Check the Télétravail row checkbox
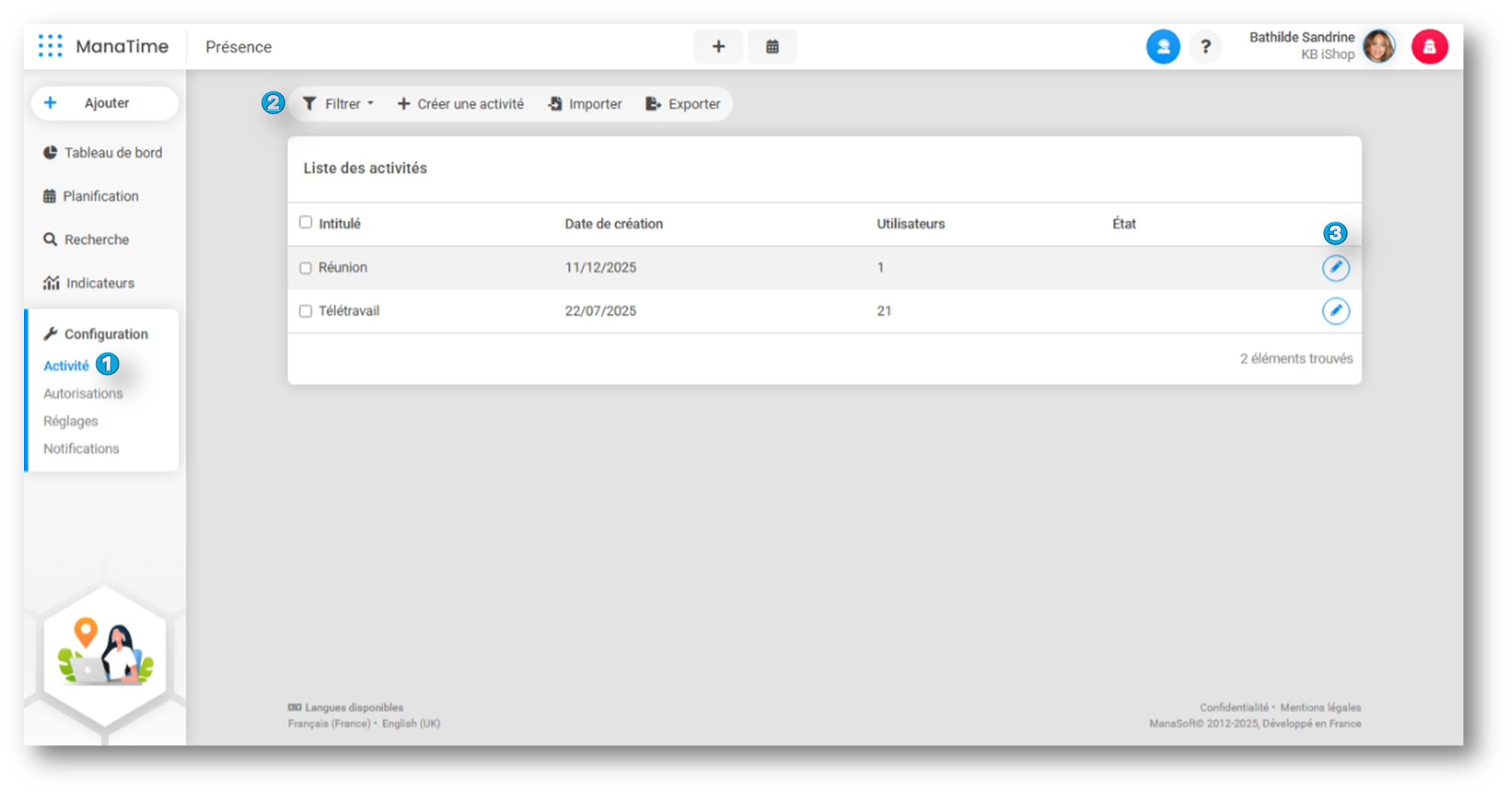Screen dimensions: 1512x794 point(305,311)
